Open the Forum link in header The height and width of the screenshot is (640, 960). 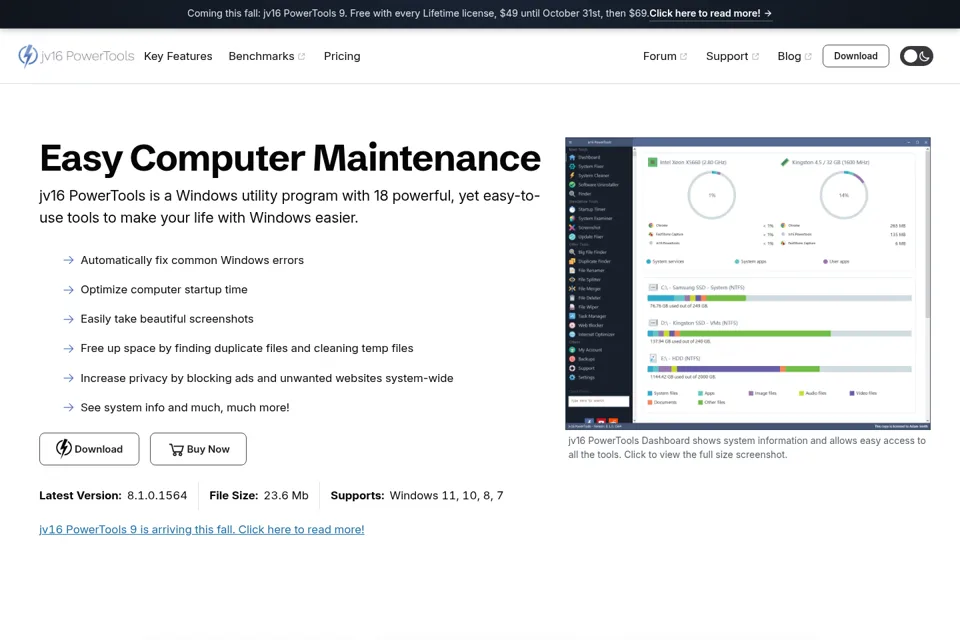(665, 56)
